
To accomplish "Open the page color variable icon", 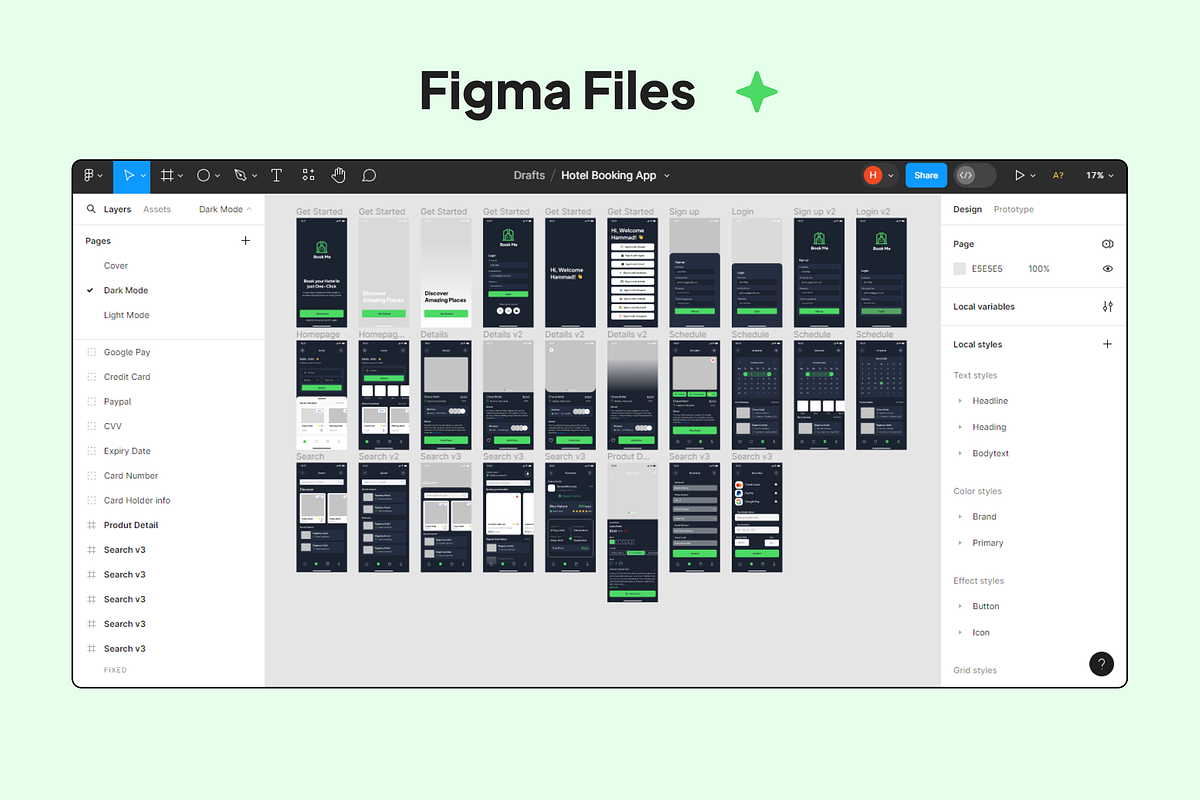I will coord(1107,244).
